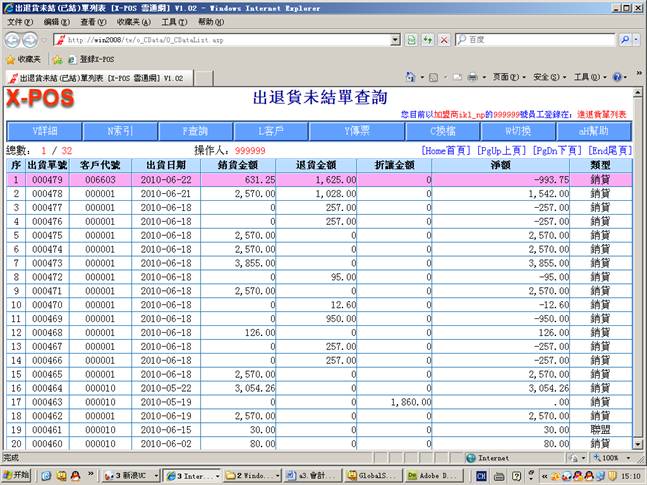Click the F查詢 query button
Viewport: 647px width, 485px height.
[195, 131]
